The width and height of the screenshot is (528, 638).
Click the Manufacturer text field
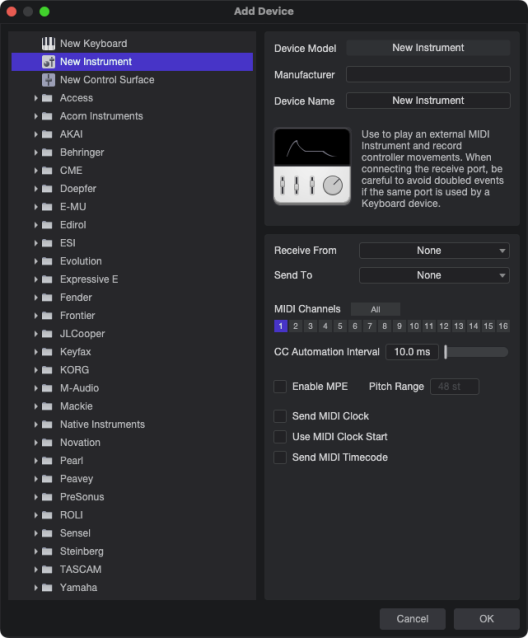coord(428,74)
